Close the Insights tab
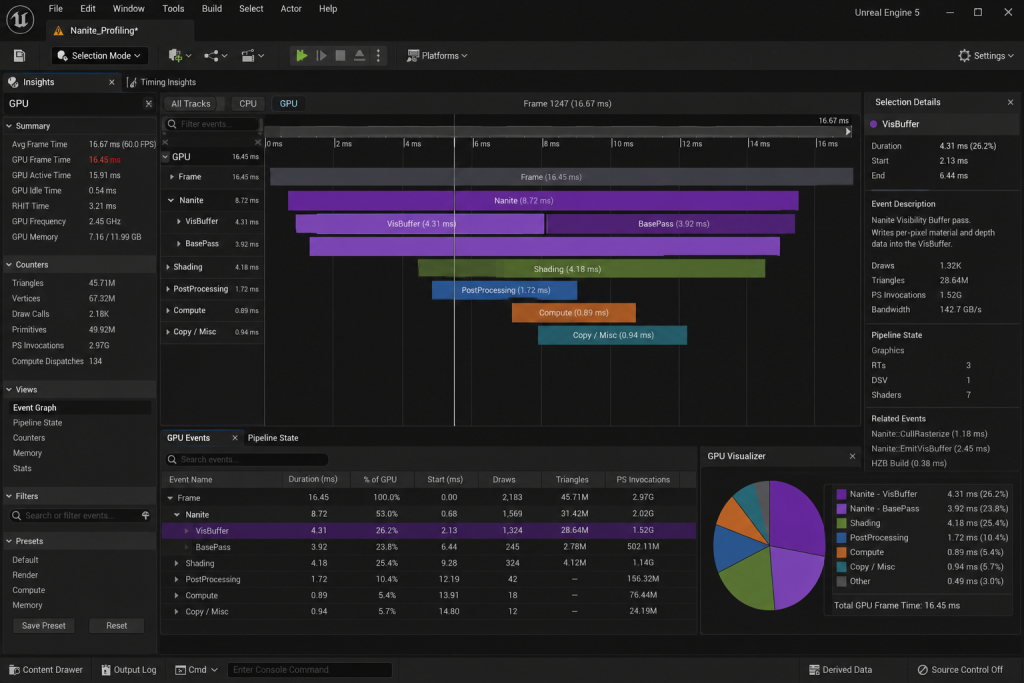 point(112,82)
